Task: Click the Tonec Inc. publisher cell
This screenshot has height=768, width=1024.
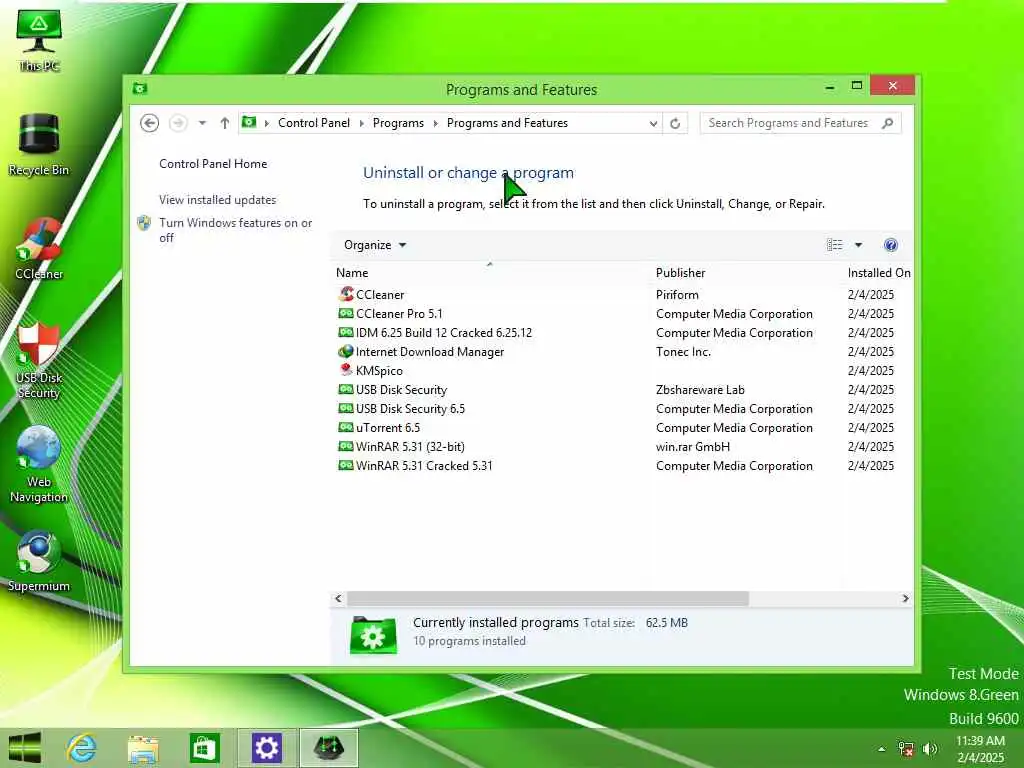Action: tap(683, 351)
